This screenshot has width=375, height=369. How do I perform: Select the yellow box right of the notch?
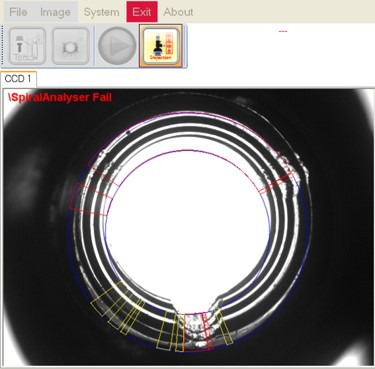click(223, 327)
